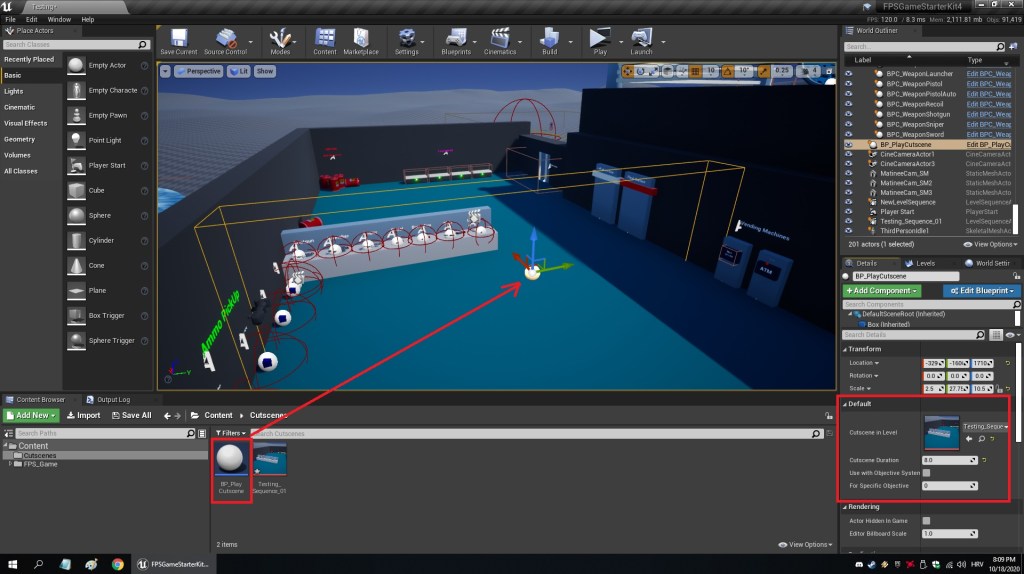Open the Cinematics toolbar icon
The width and height of the screenshot is (1024, 574).
(499, 40)
